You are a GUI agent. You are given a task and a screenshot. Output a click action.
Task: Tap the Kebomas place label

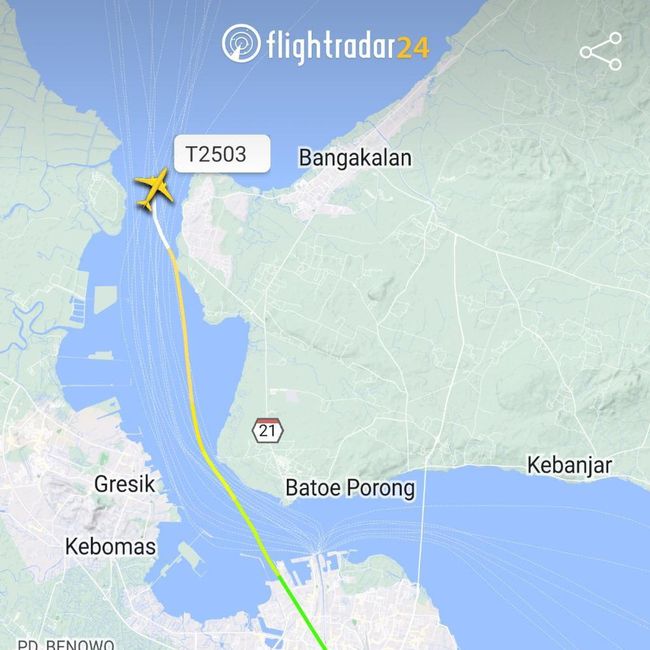tap(110, 546)
